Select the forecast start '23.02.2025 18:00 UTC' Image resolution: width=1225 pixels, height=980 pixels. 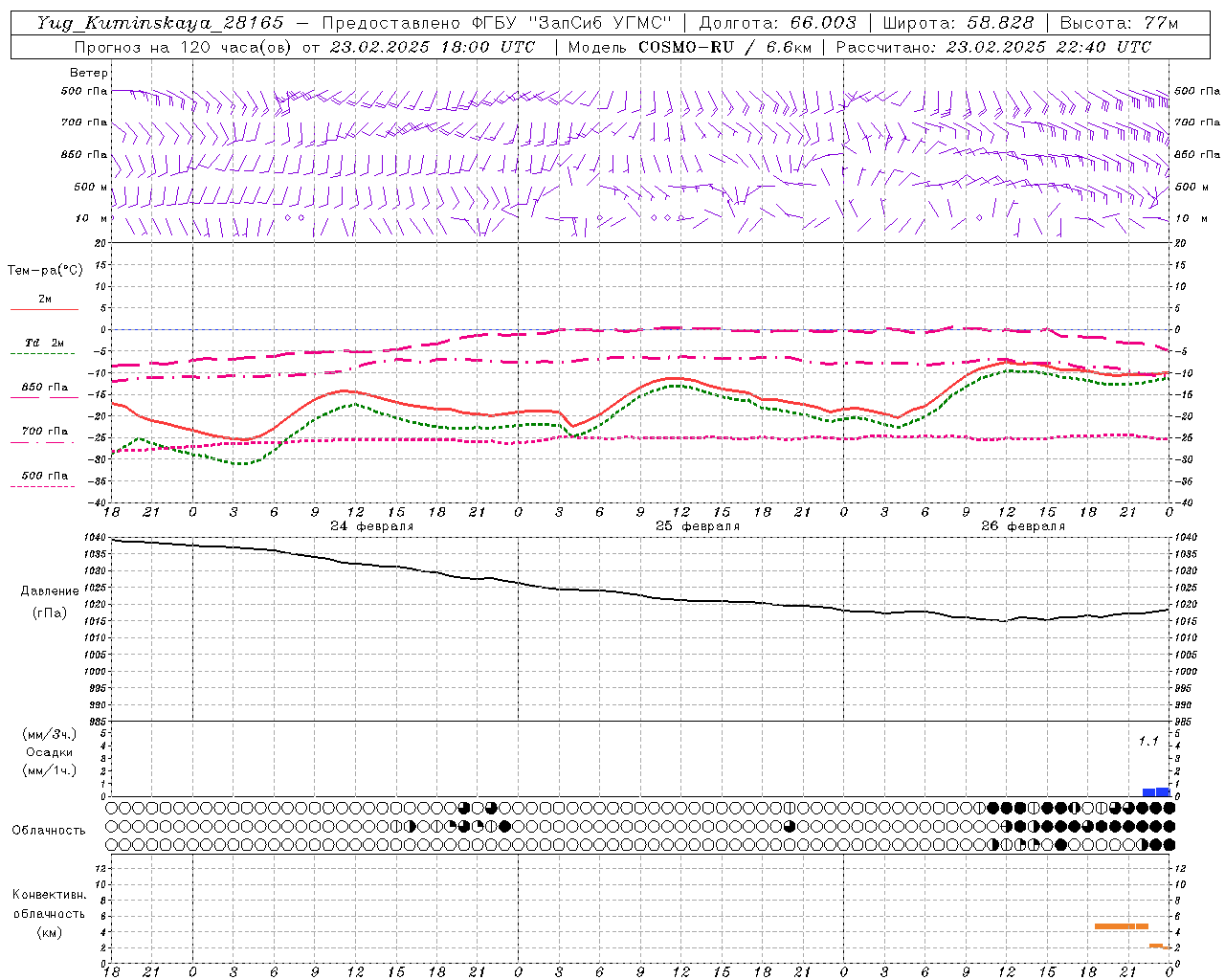(432, 47)
